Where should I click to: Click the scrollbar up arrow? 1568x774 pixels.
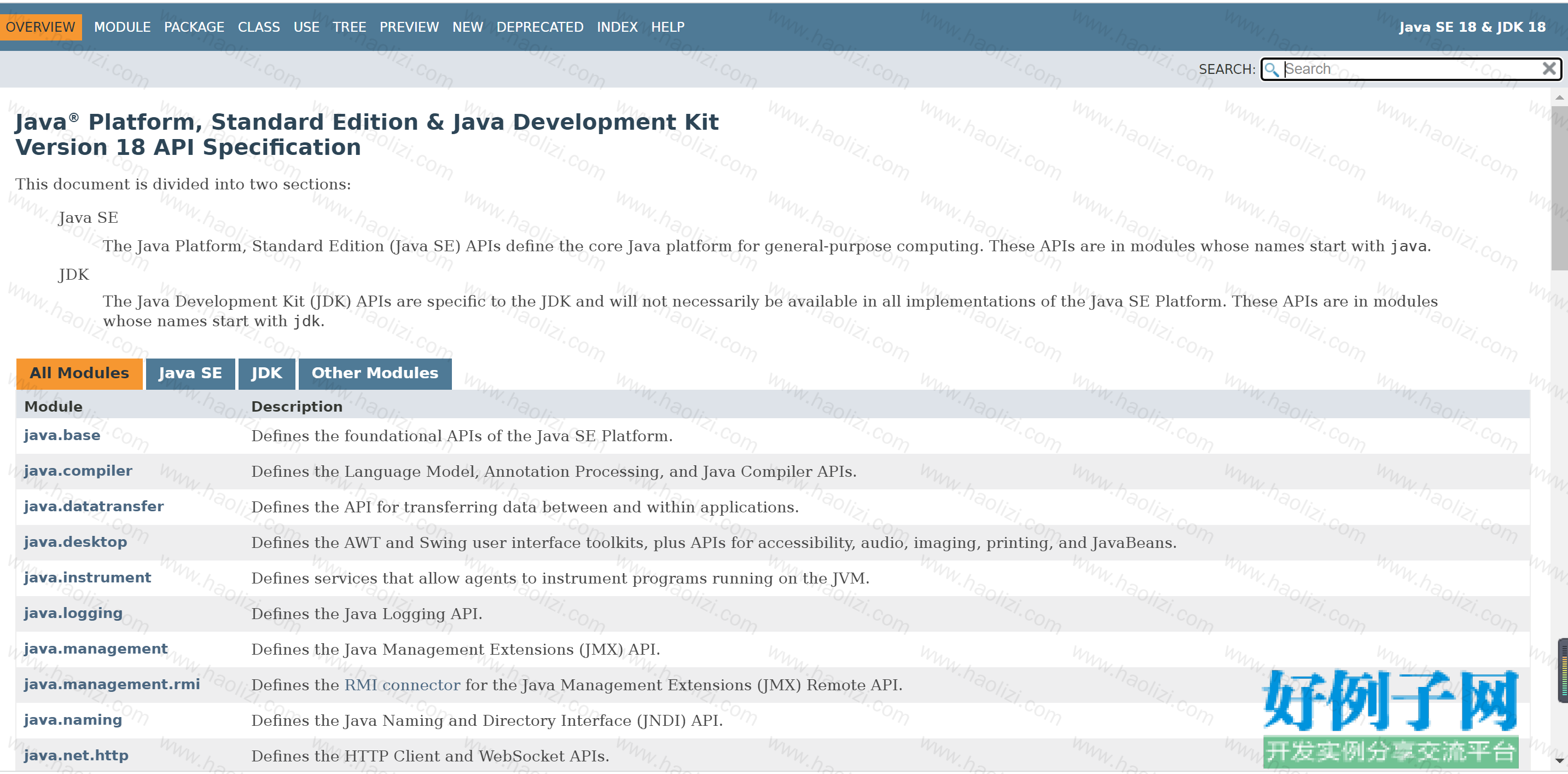(x=1559, y=97)
